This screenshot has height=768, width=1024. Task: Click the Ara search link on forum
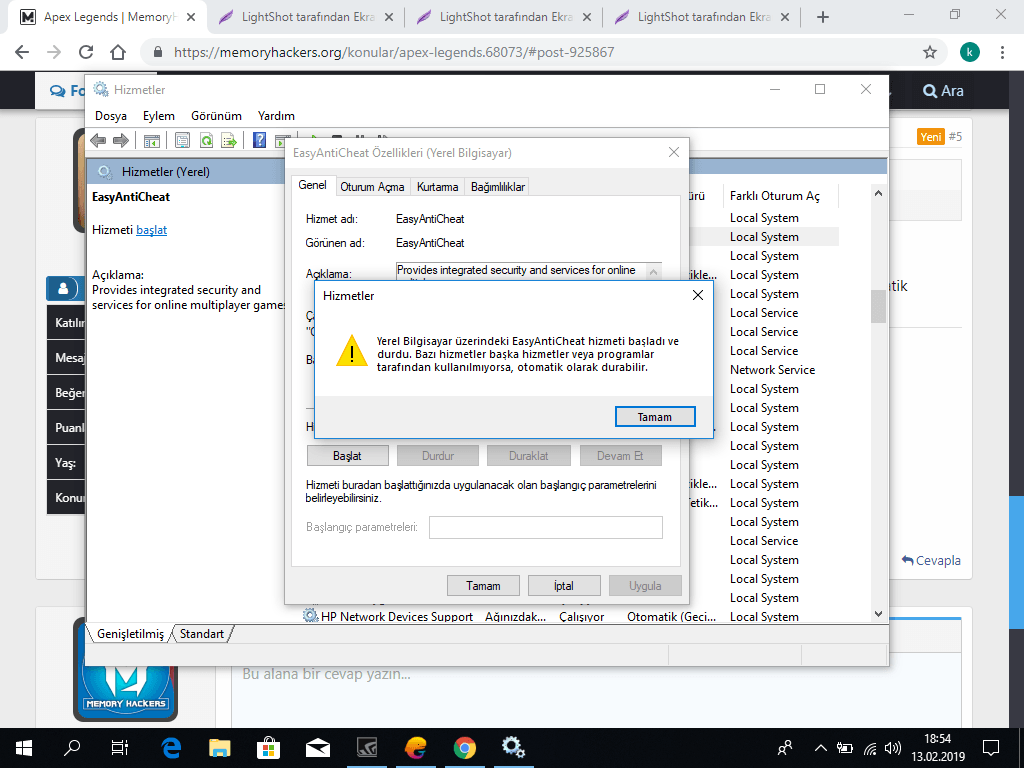(943, 91)
